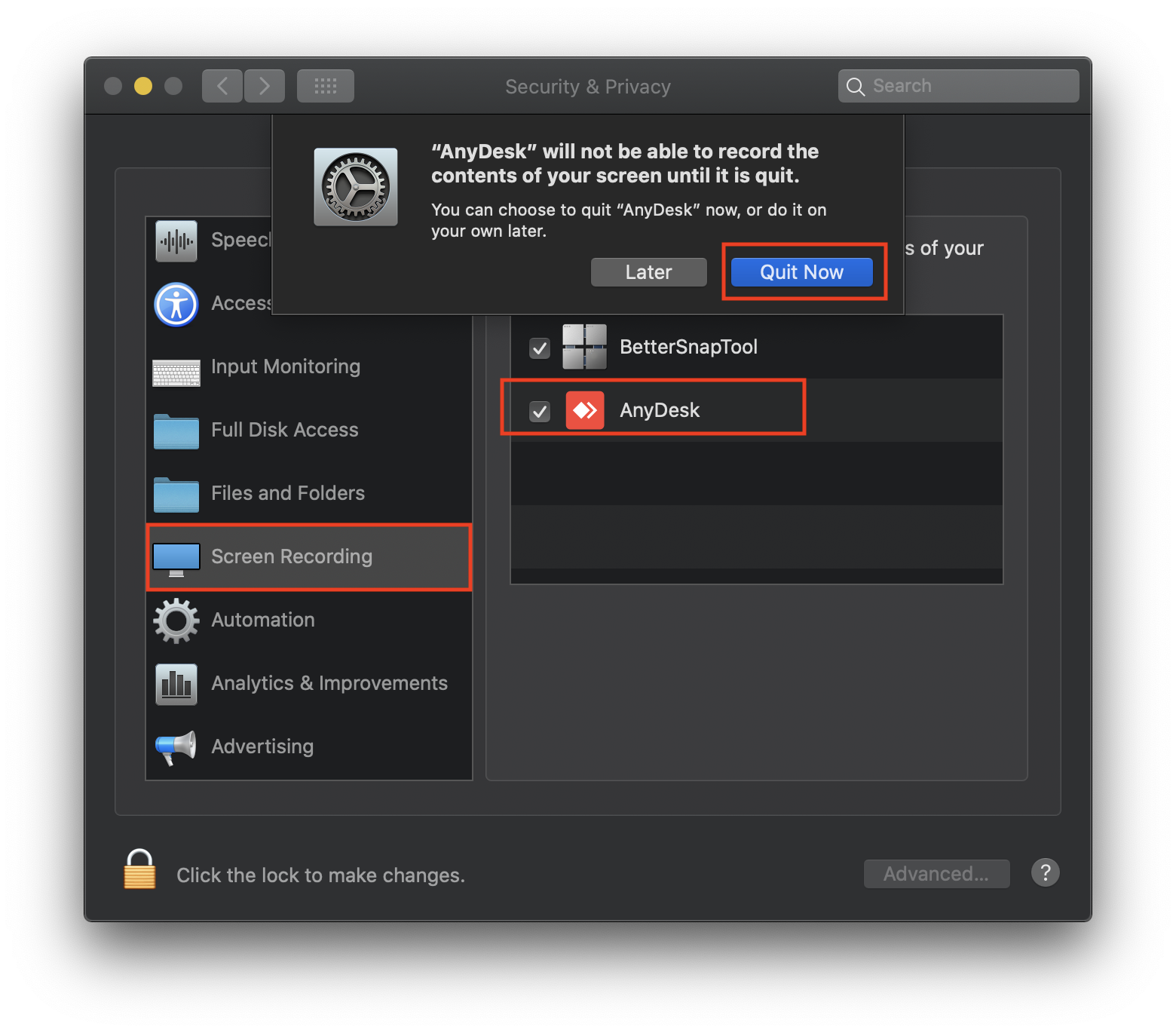The image size is (1176, 1033).
Task: Select Files and Folders category
Action: (x=288, y=493)
